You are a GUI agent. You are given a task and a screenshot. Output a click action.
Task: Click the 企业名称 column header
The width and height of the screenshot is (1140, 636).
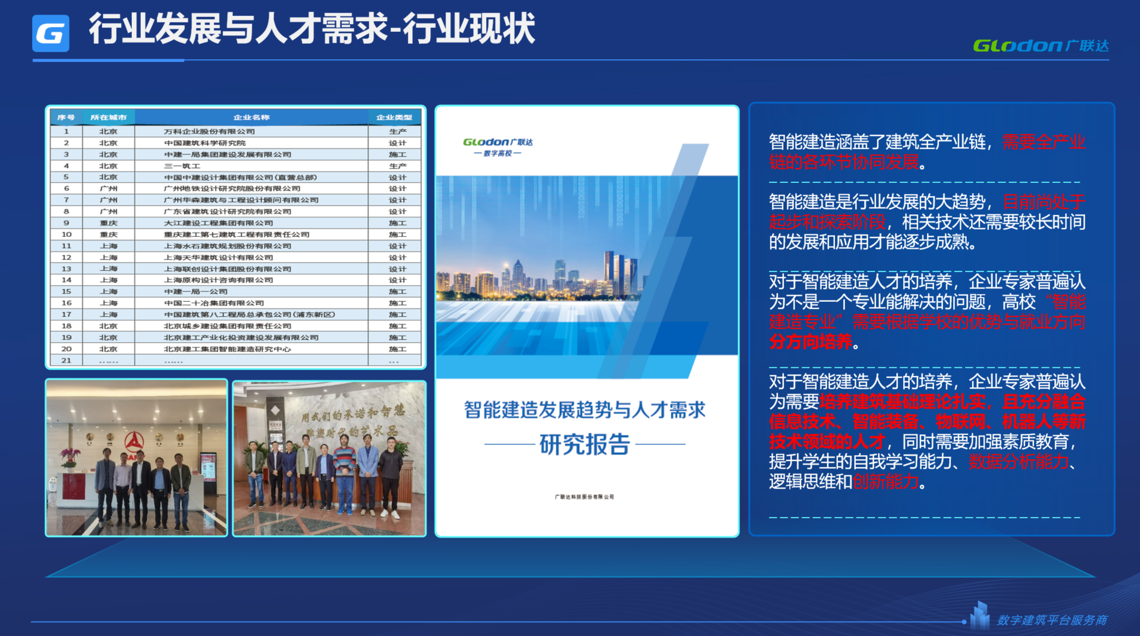click(251, 118)
